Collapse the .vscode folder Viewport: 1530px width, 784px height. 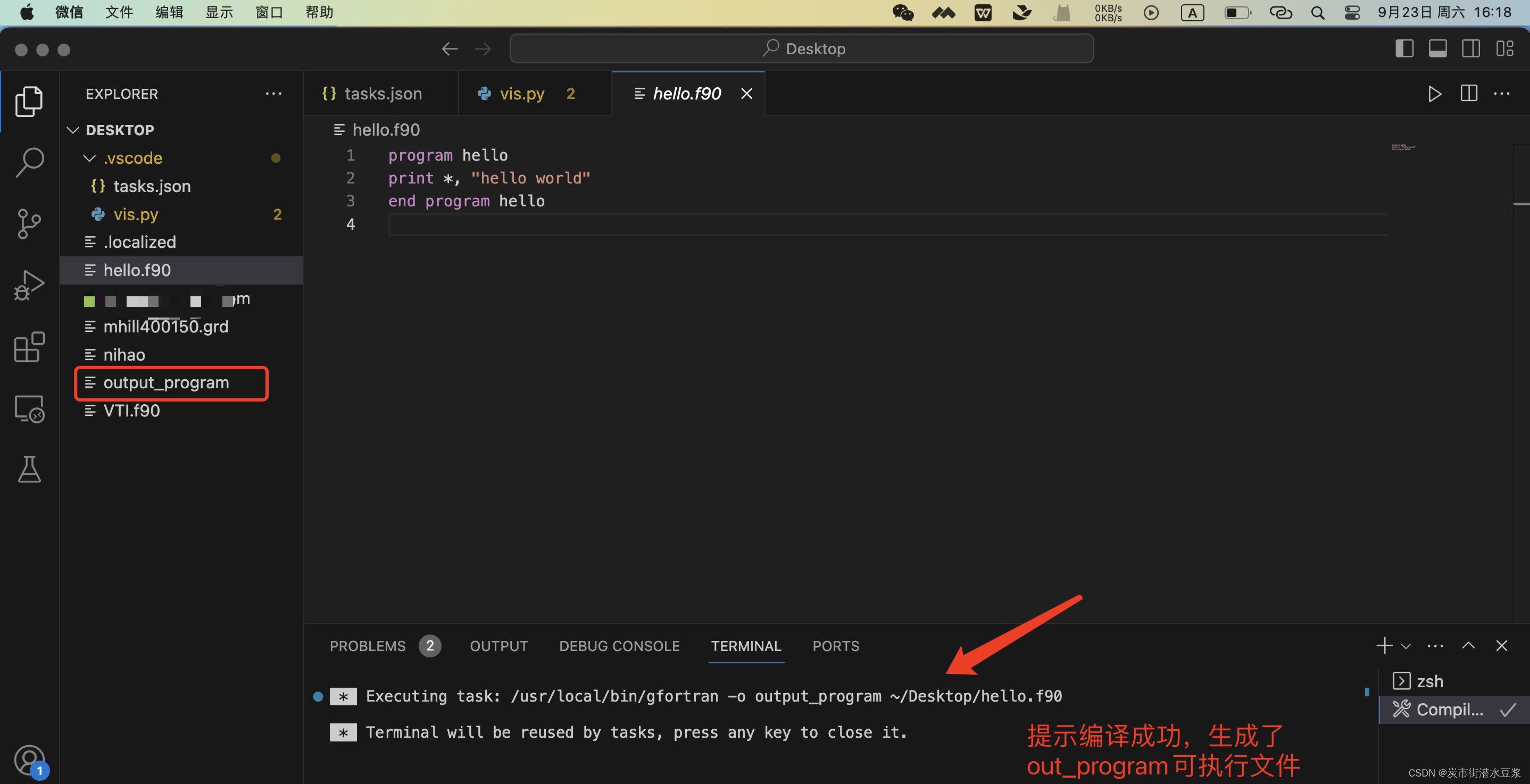click(x=89, y=157)
